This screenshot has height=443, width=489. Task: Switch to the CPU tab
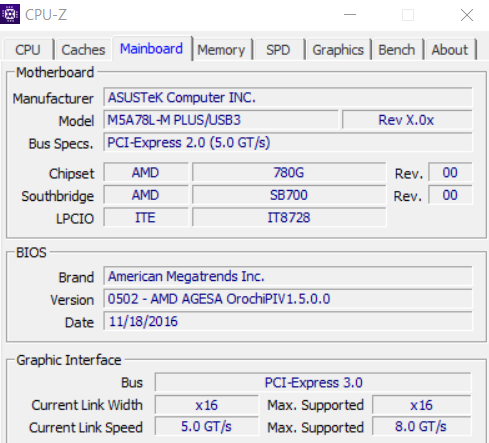pyautogui.click(x=28, y=50)
